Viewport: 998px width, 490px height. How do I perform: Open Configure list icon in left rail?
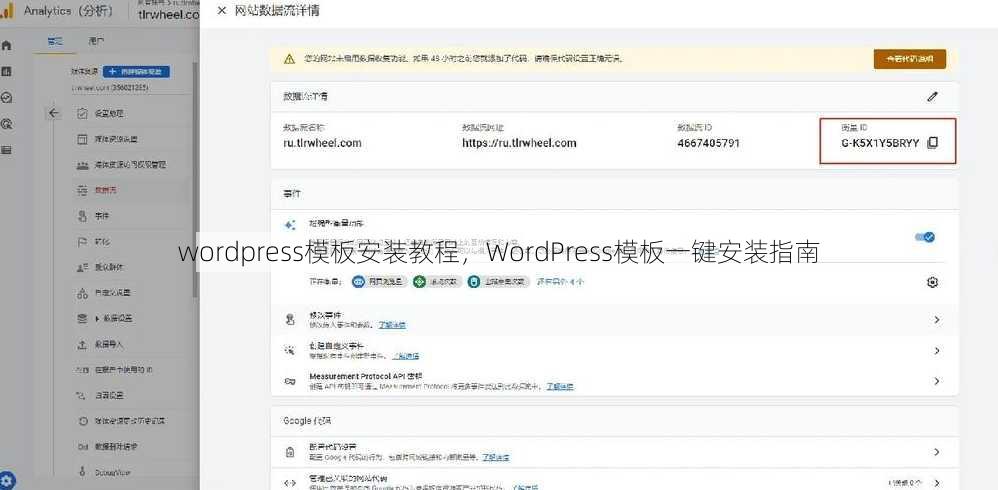(x=6, y=150)
